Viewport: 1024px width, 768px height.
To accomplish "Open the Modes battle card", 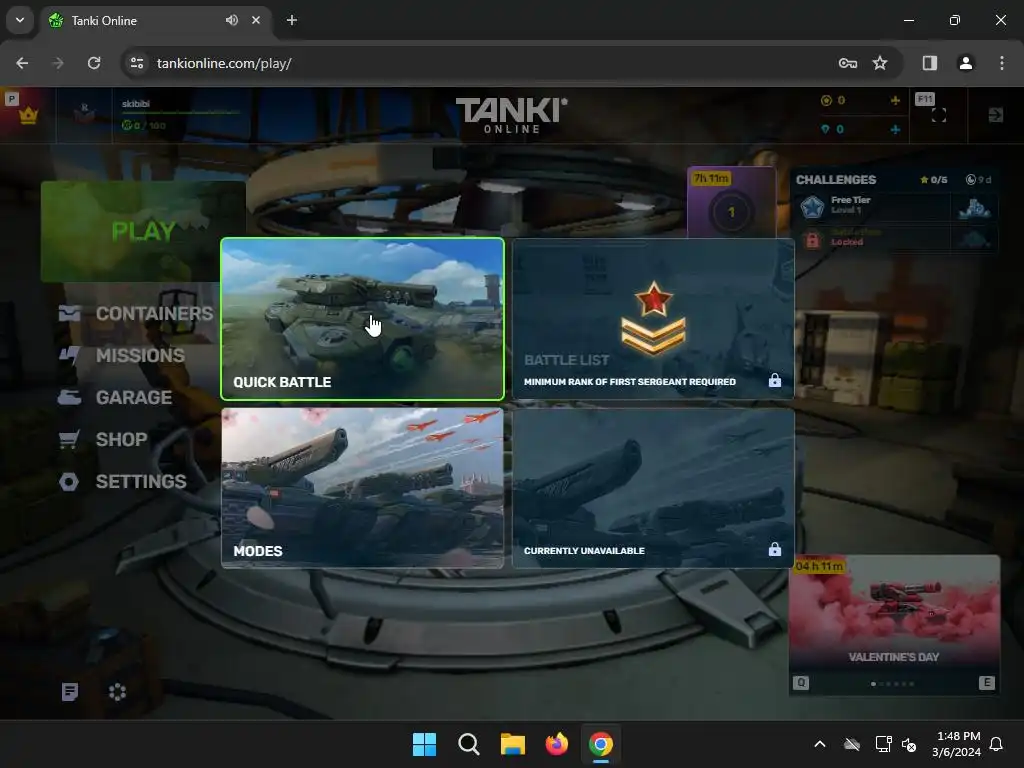I will click(362, 488).
